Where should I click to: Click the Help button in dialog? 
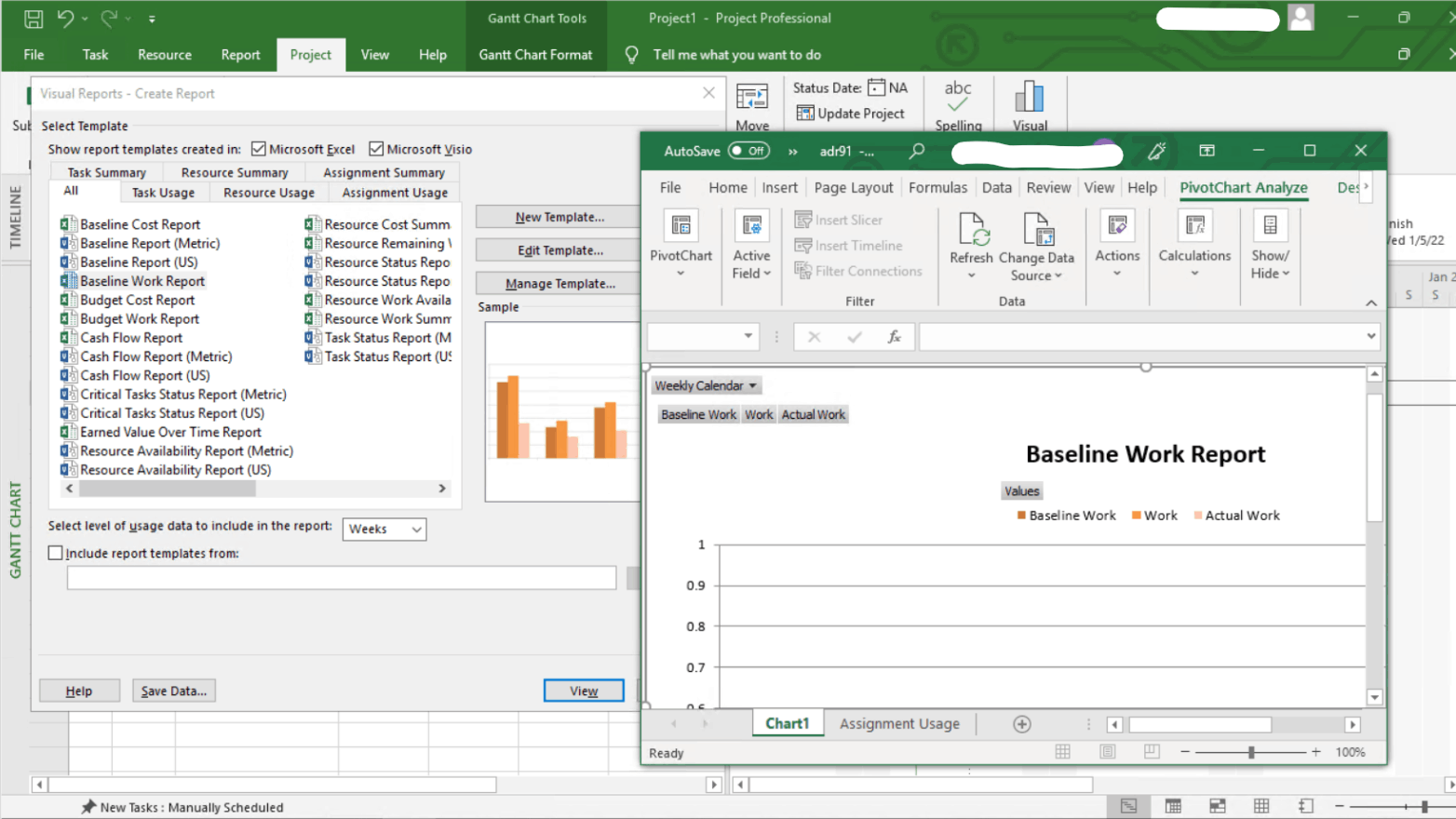79,691
